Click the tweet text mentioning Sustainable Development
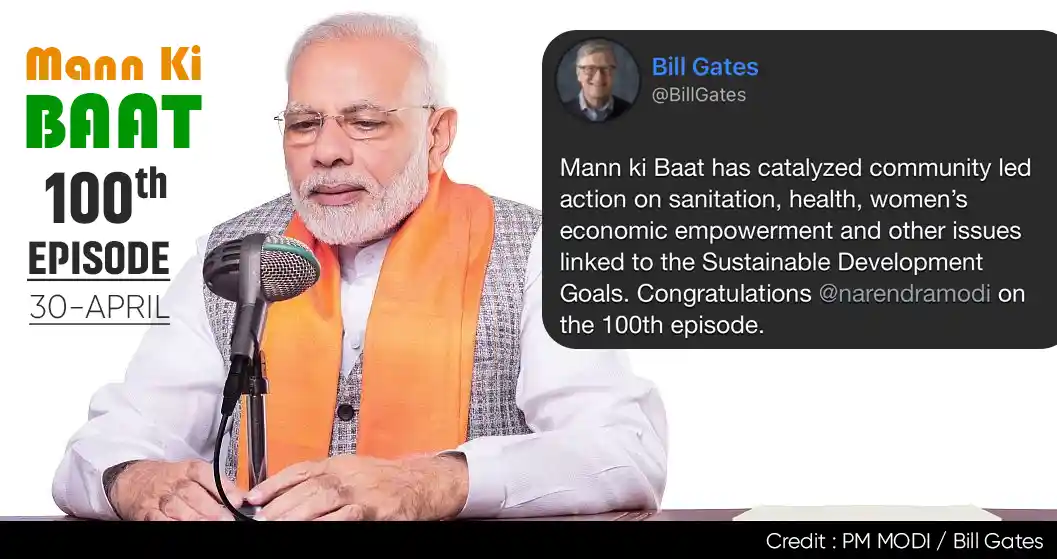This screenshot has width=1057, height=559. 771,262
